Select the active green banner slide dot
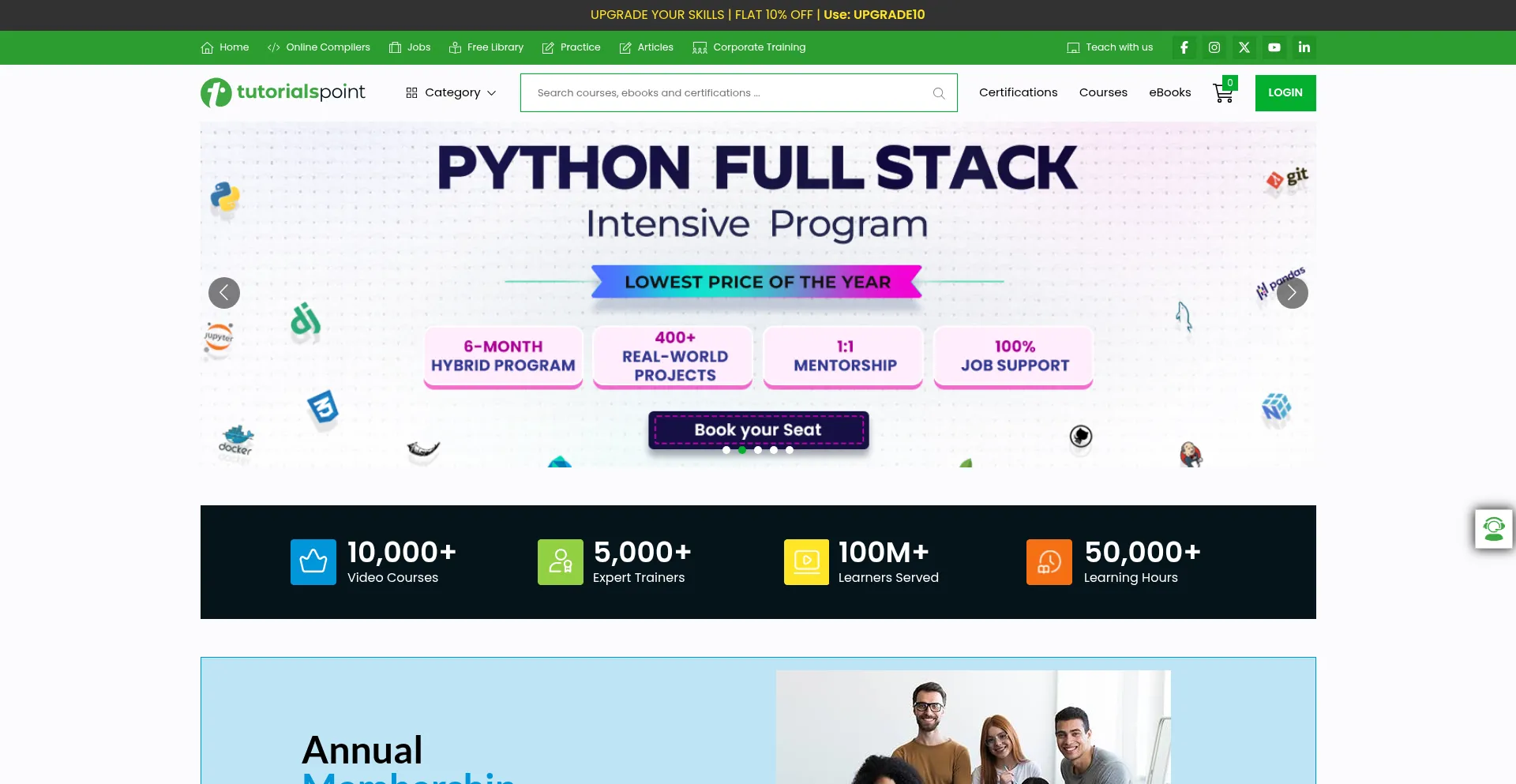 pyautogui.click(x=742, y=450)
